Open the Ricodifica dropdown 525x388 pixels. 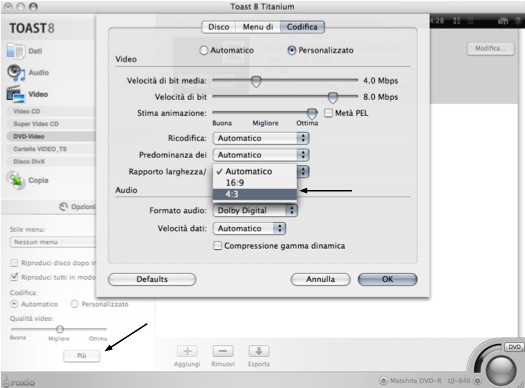pyautogui.click(x=261, y=138)
